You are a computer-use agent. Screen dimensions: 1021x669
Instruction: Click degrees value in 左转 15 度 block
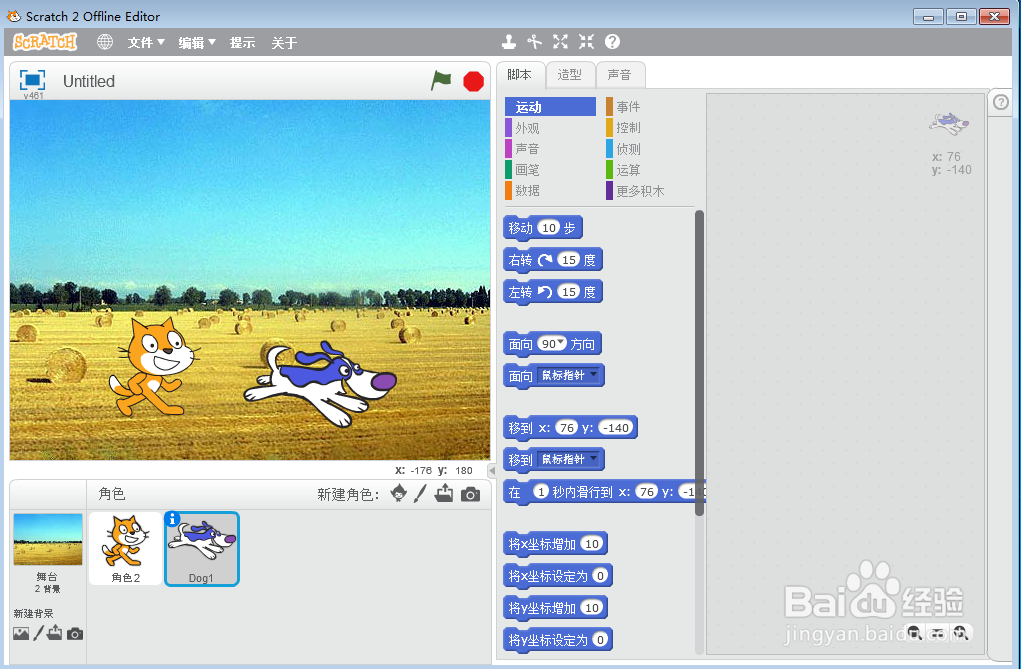coord(568,292)
